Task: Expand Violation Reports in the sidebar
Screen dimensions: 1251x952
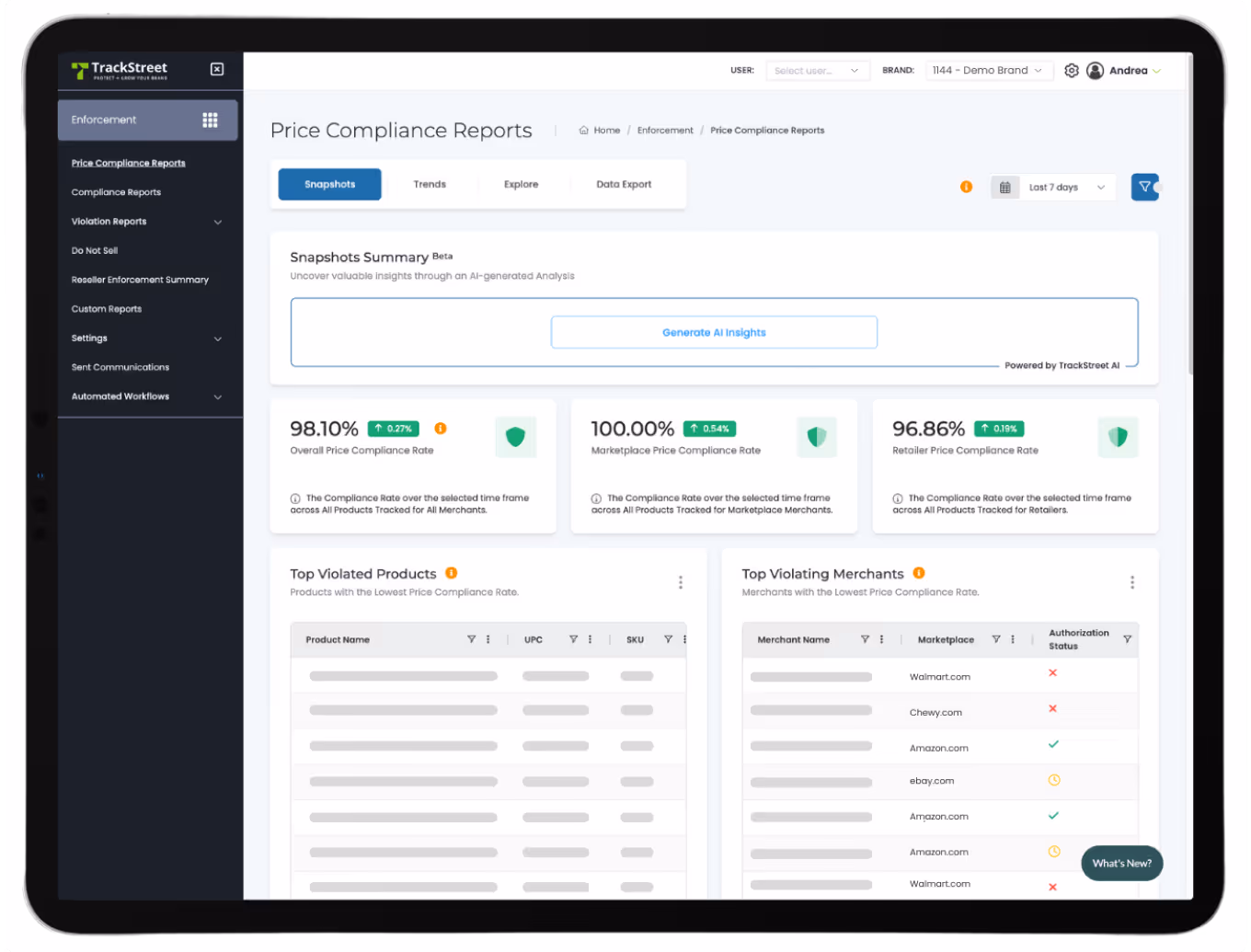Action: click(x=218, y=222)
